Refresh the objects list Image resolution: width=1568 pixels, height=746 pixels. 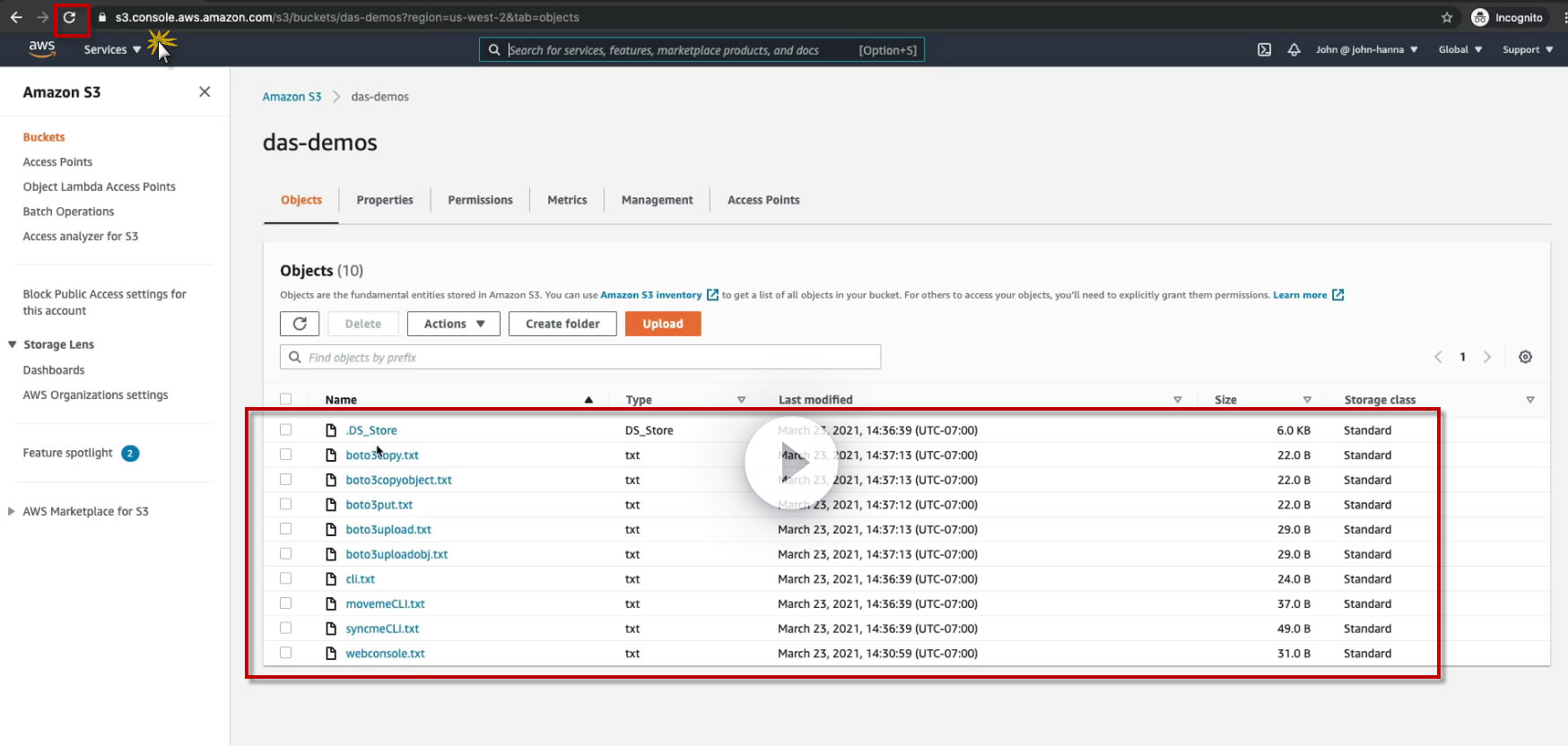coord(300,324)
